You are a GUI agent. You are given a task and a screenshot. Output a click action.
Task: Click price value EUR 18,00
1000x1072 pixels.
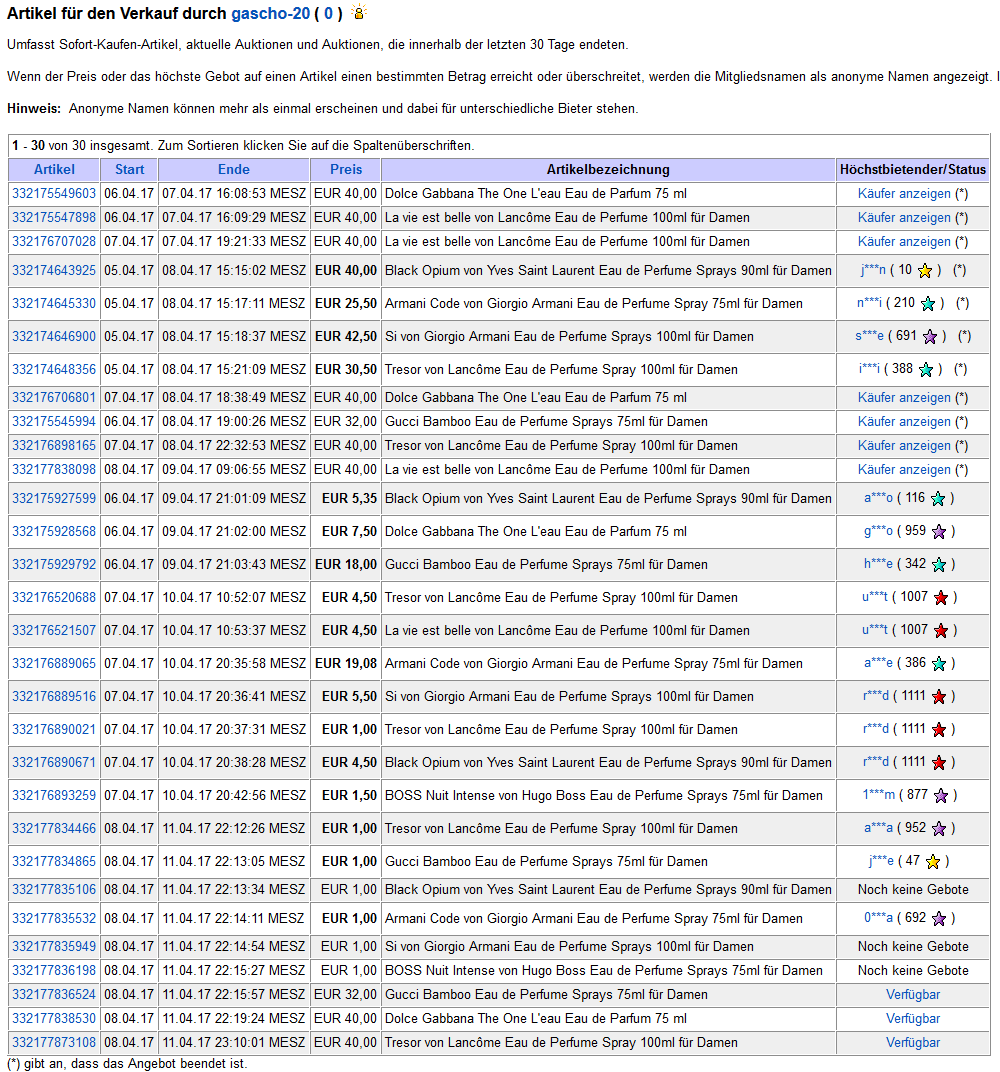(346, 564)
